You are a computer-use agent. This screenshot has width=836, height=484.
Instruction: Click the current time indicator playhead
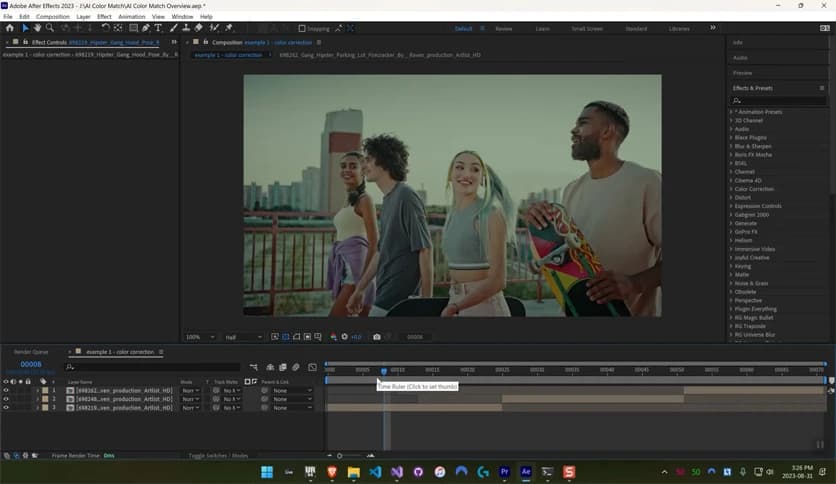384,371
